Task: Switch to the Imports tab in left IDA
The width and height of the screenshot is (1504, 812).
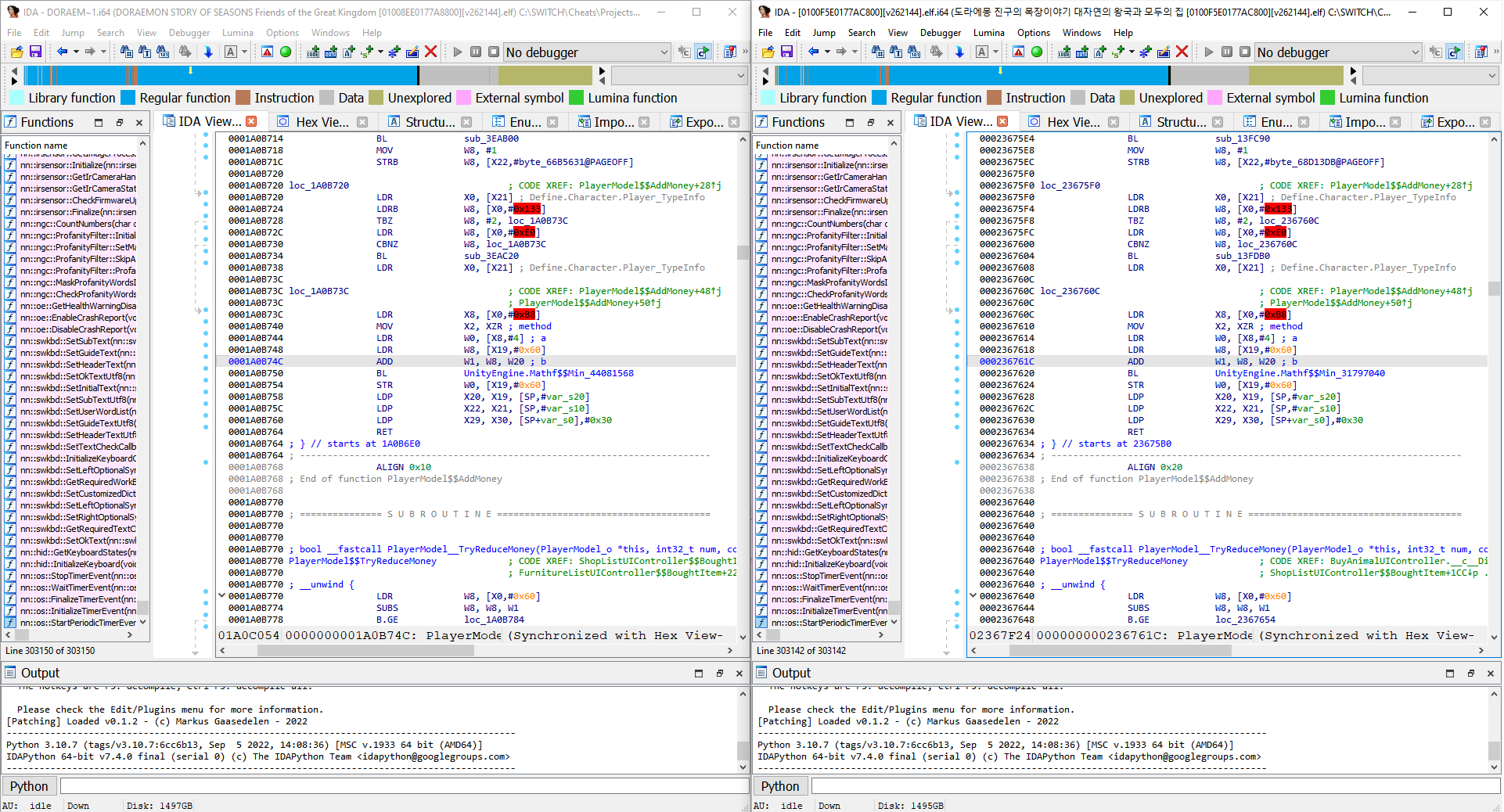Action: pos(613,122)
